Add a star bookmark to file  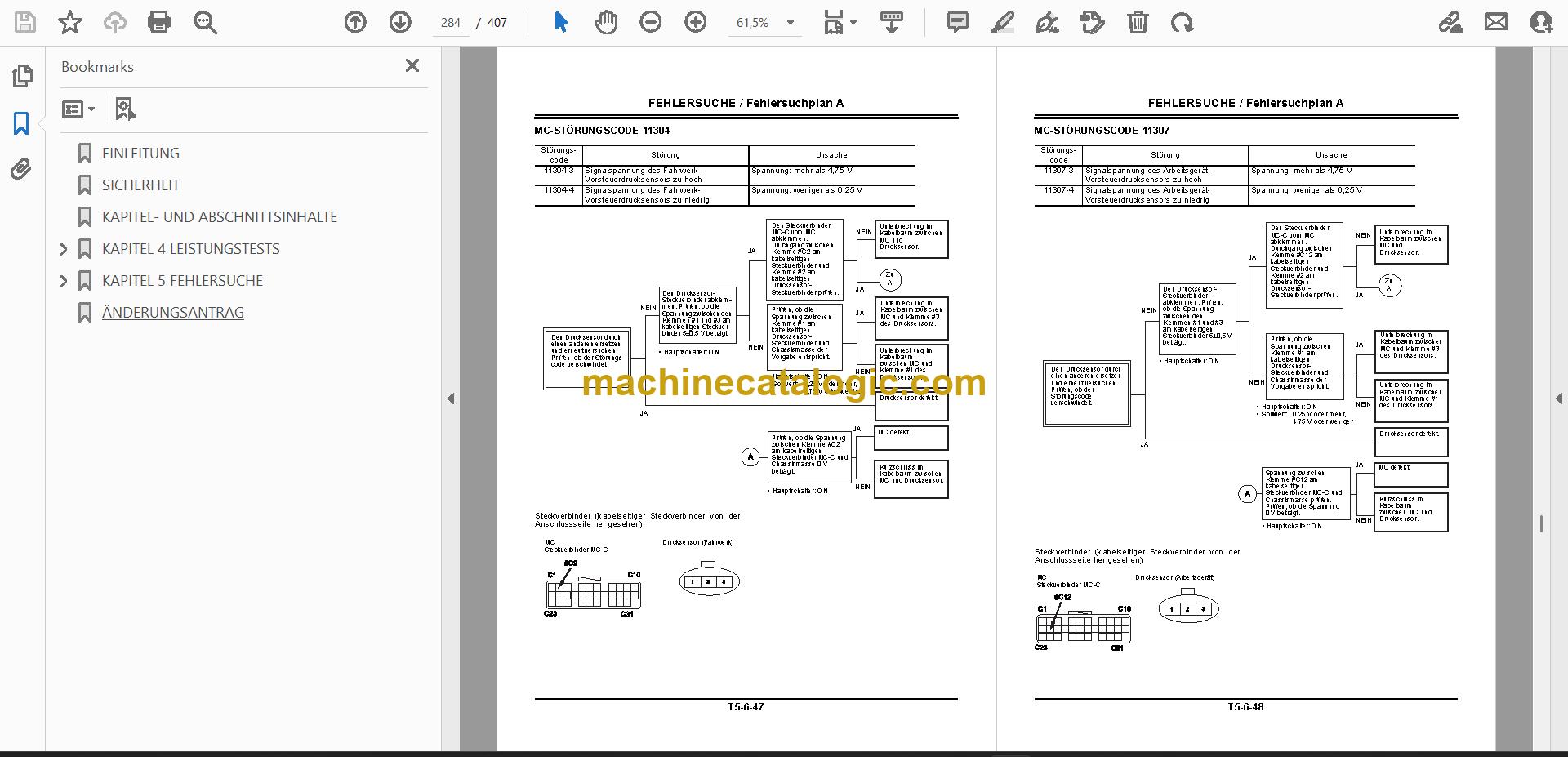tap(70, 22)
